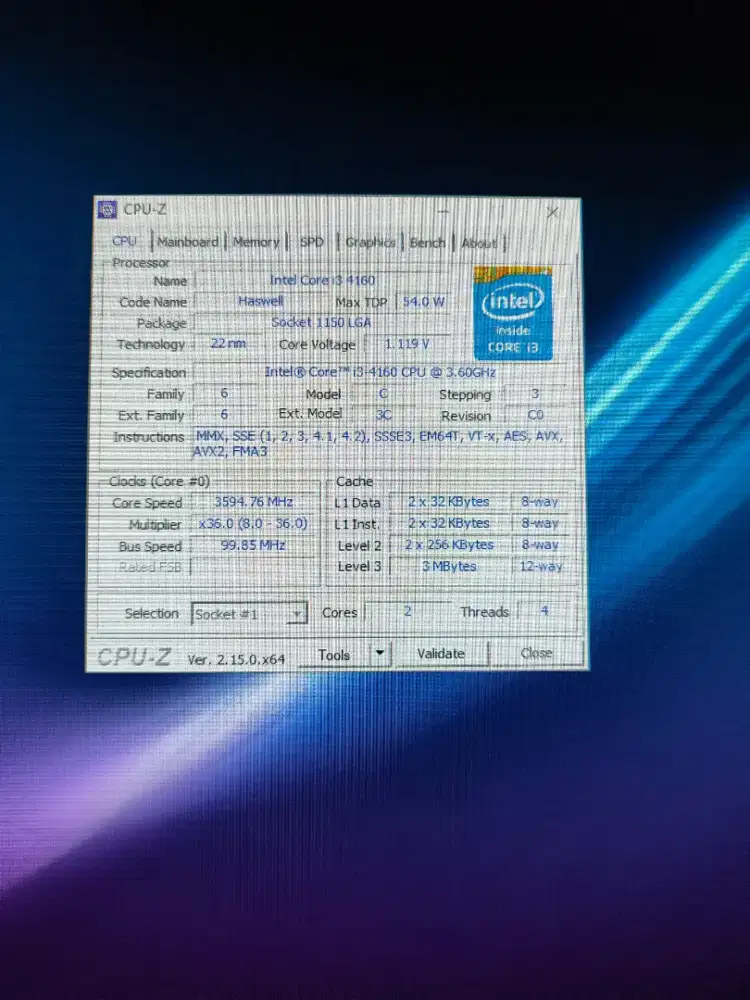Click the 22 nm technology value
The image size is (750, 1000).
click(x=228, y=343)
